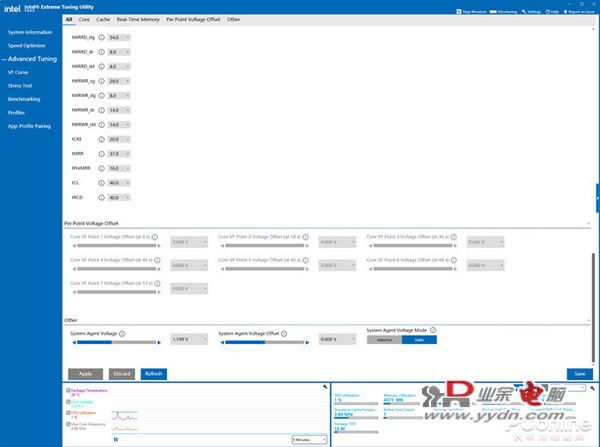Image resolution: width=600 pixels, height=447 pixels.
Task: Open graph settings wrench in left monitor panel
Action: coord(325,387)
